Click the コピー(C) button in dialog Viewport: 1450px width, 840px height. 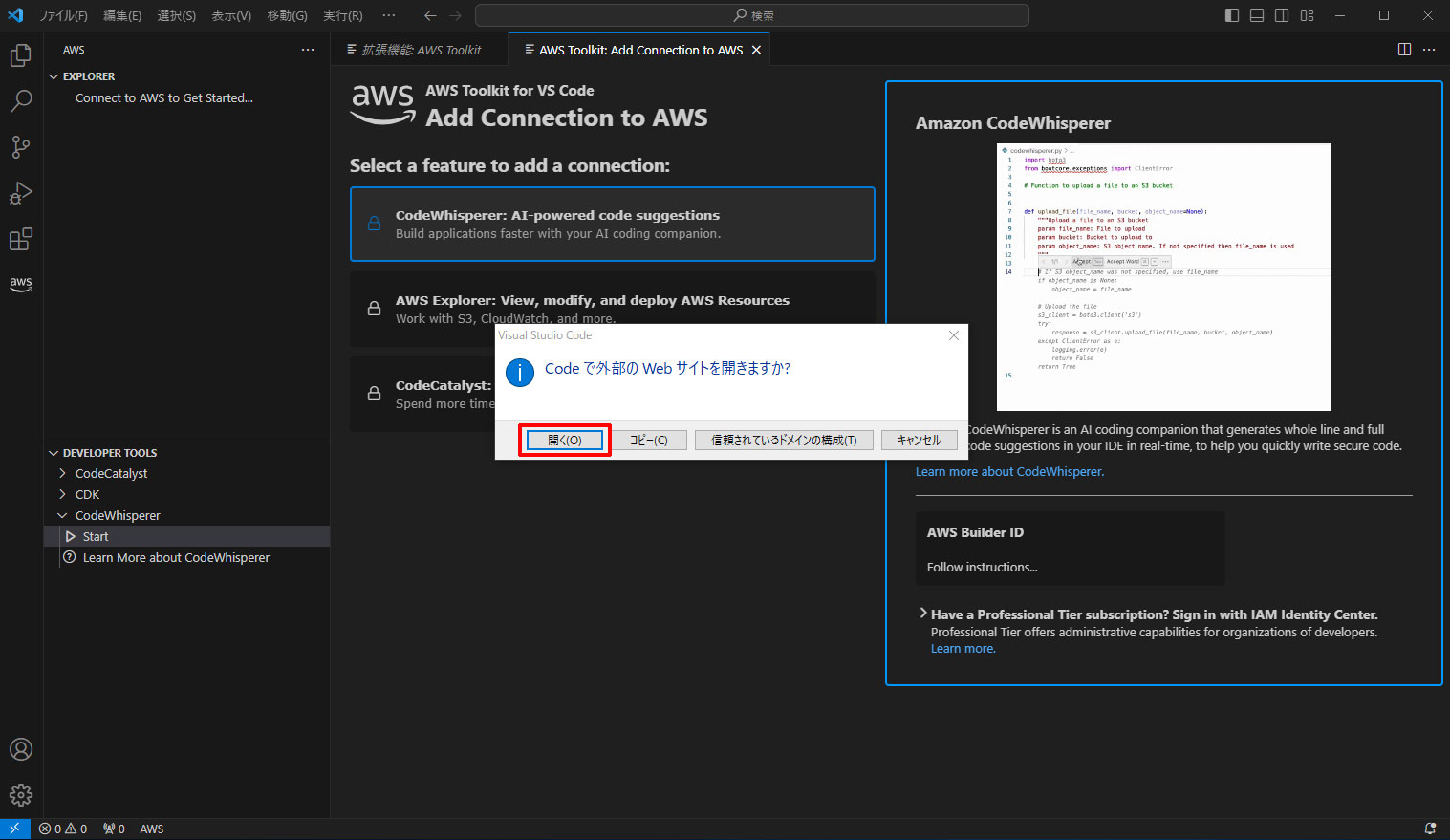coord(649,440)
